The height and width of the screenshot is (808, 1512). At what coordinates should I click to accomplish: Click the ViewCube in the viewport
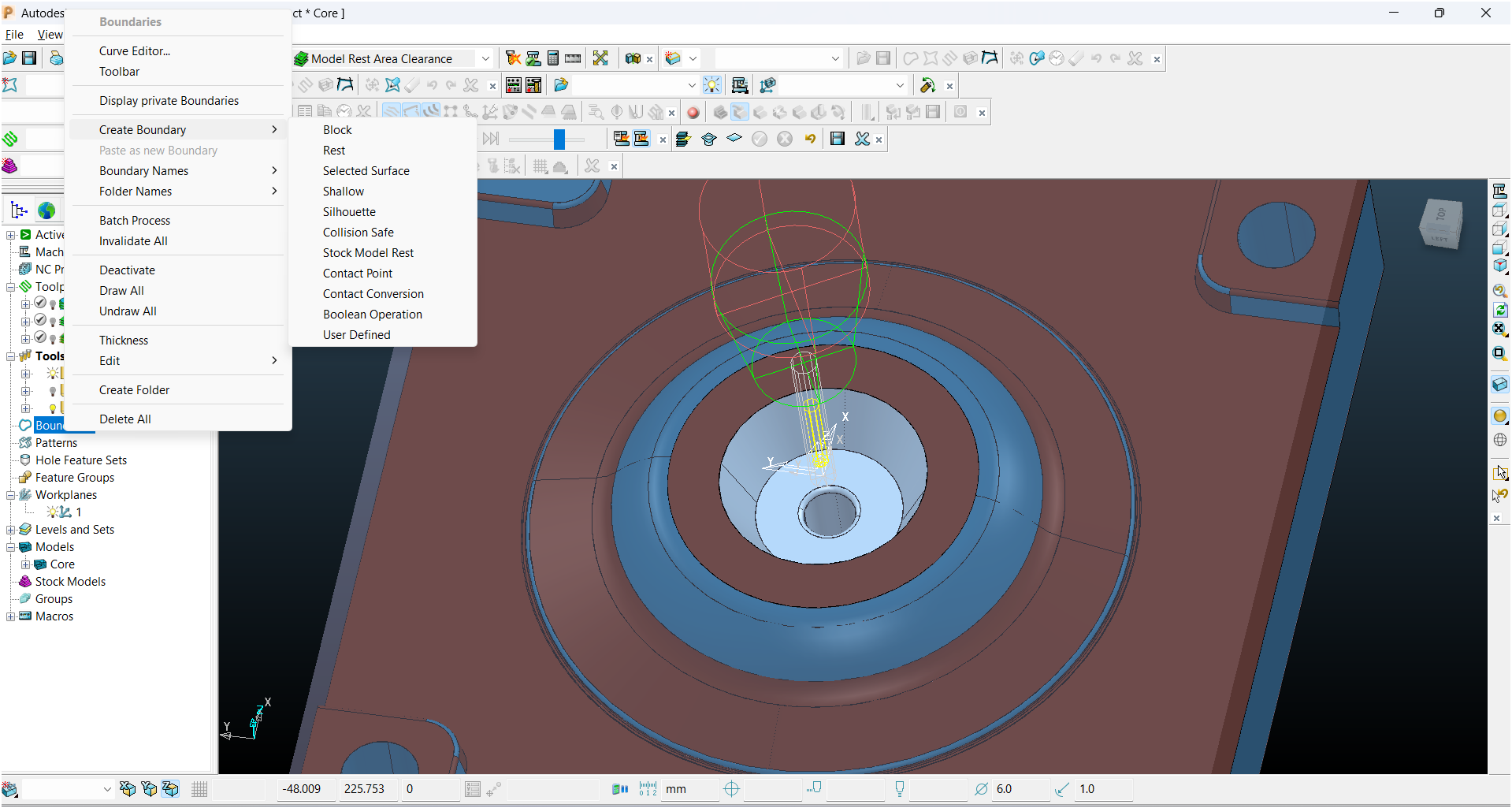pos(1440,225)
